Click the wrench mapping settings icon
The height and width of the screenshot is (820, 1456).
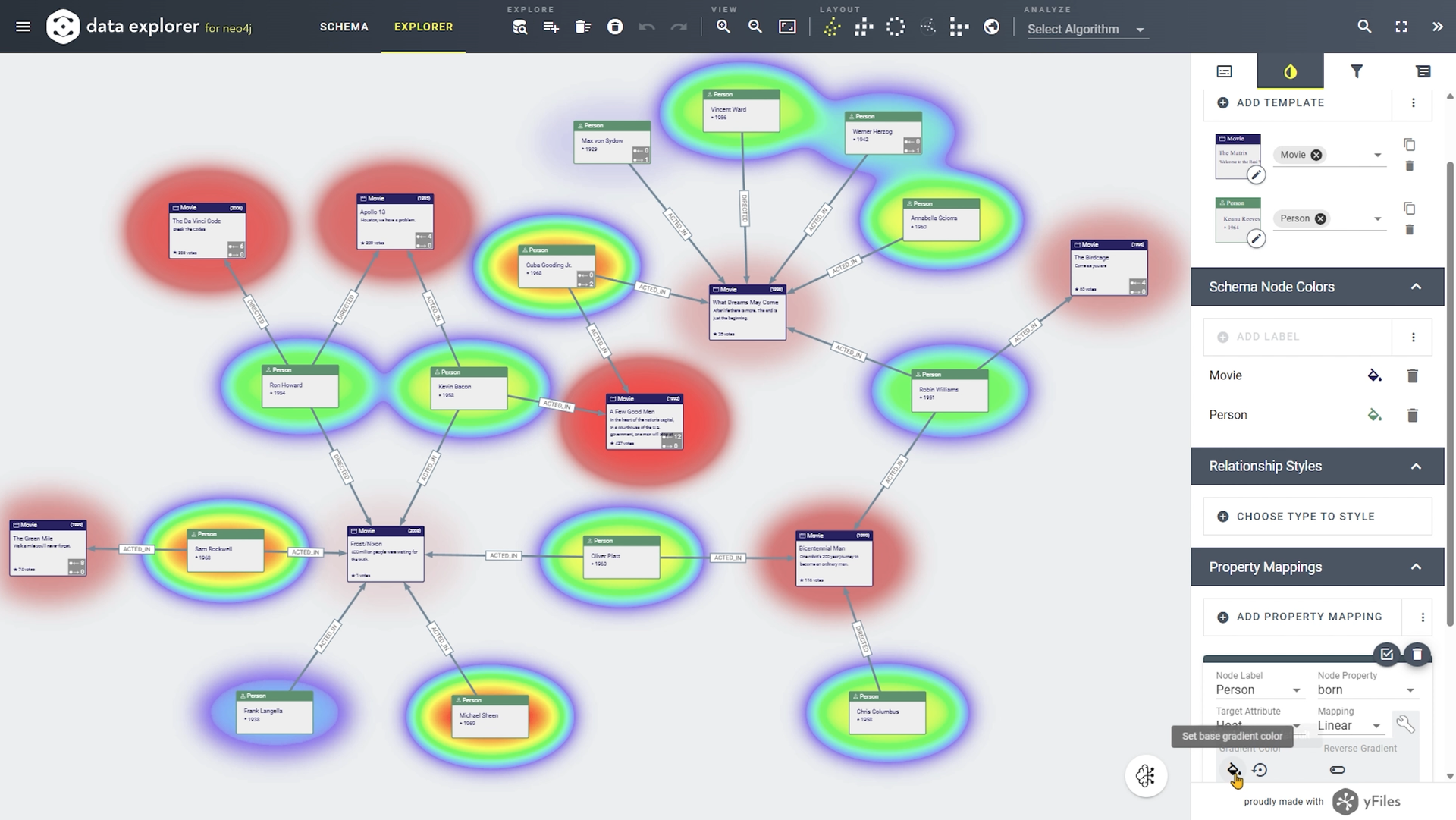click(1405, 724)
